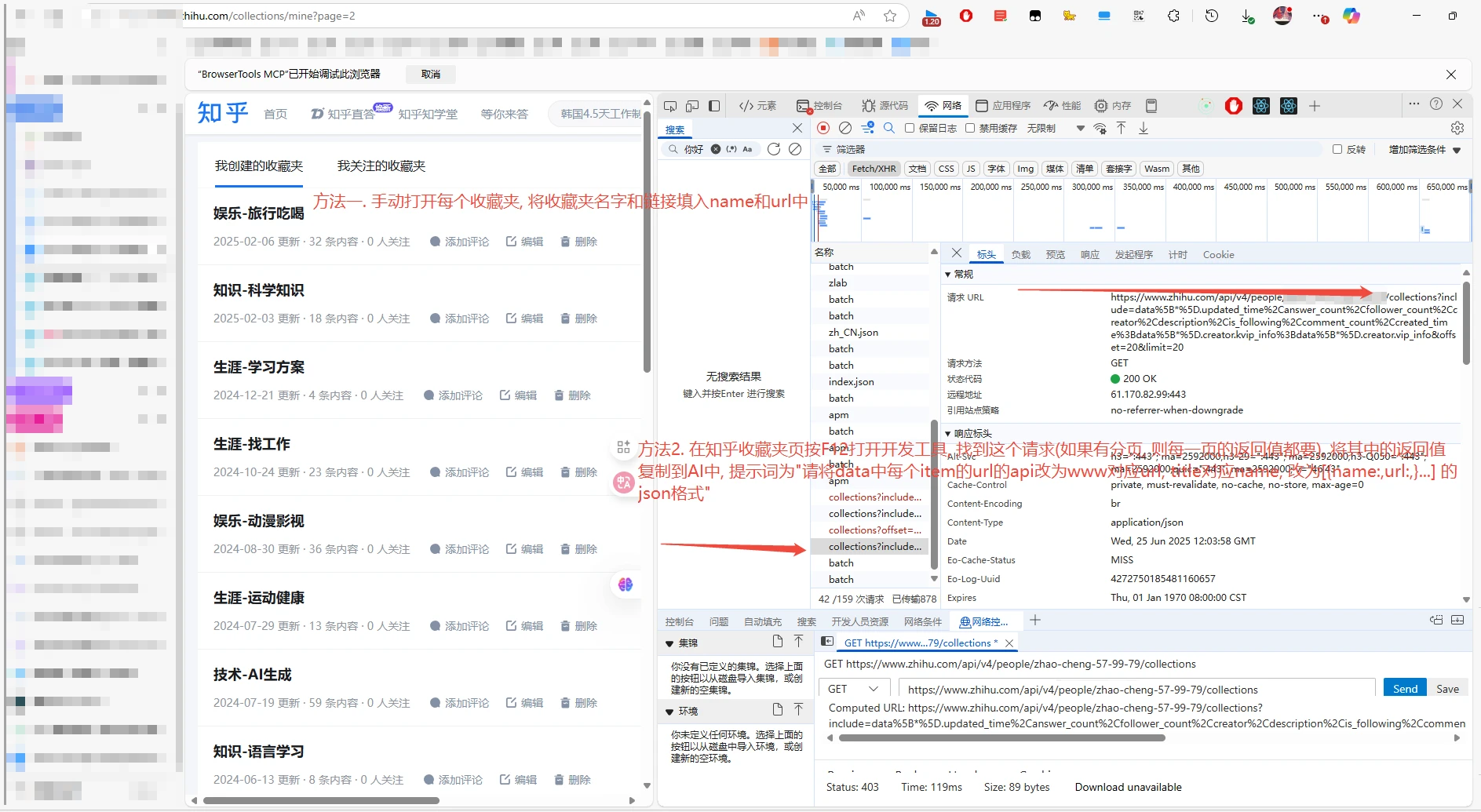Check the 禁用缓存 checkbox
Screen dimensions: 1481x812
(970, 128)
